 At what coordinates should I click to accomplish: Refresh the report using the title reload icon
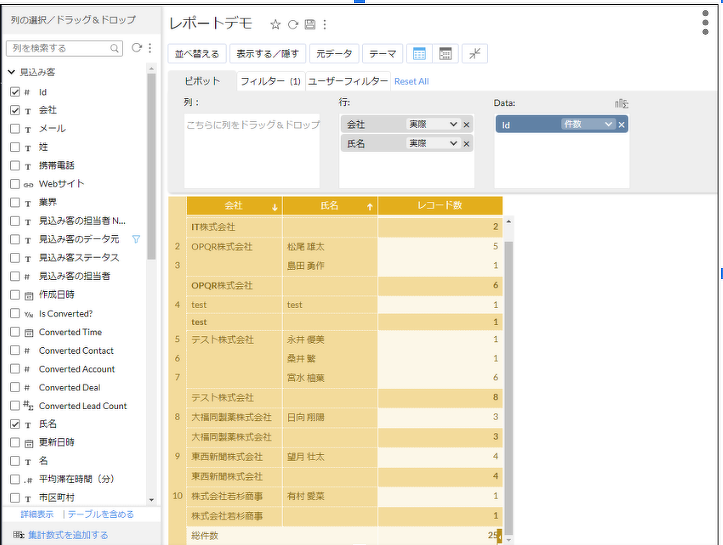tap(293, 24)
